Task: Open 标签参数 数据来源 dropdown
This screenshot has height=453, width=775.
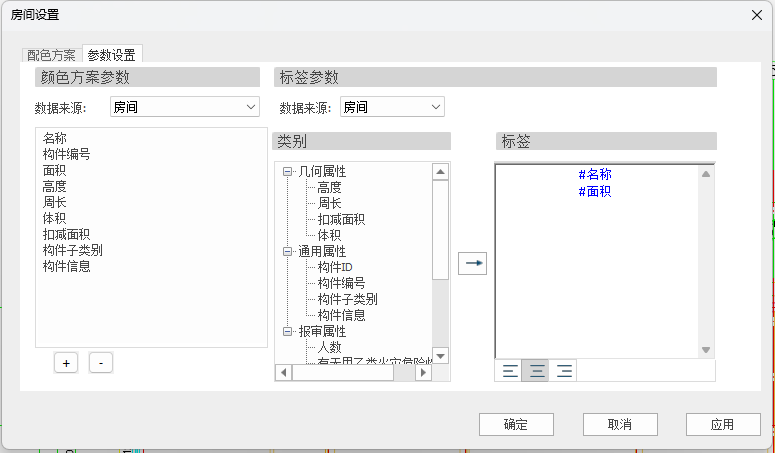Action: click(x=392, y=107)
